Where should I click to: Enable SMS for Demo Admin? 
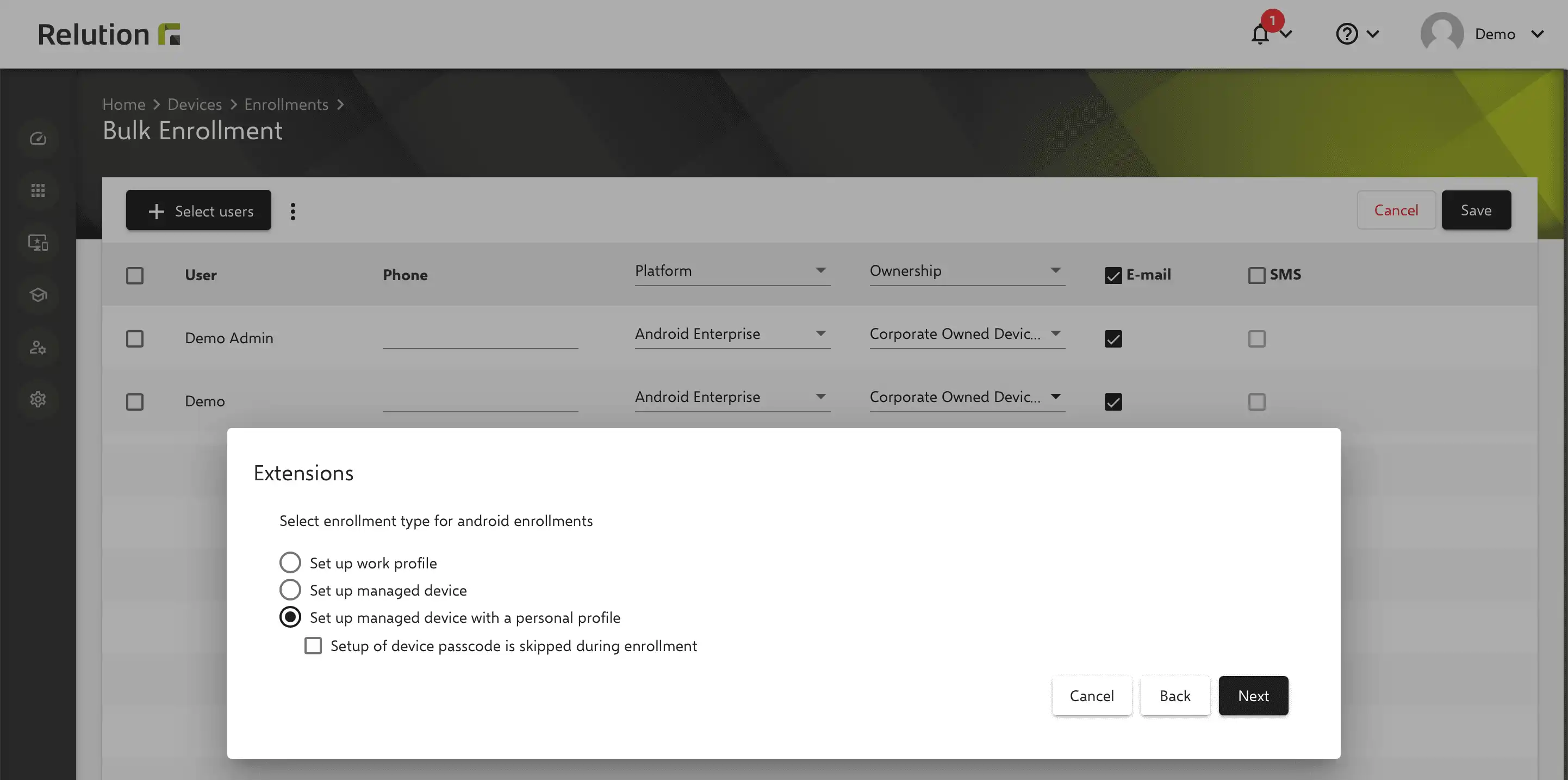(x=1256, y=338)
